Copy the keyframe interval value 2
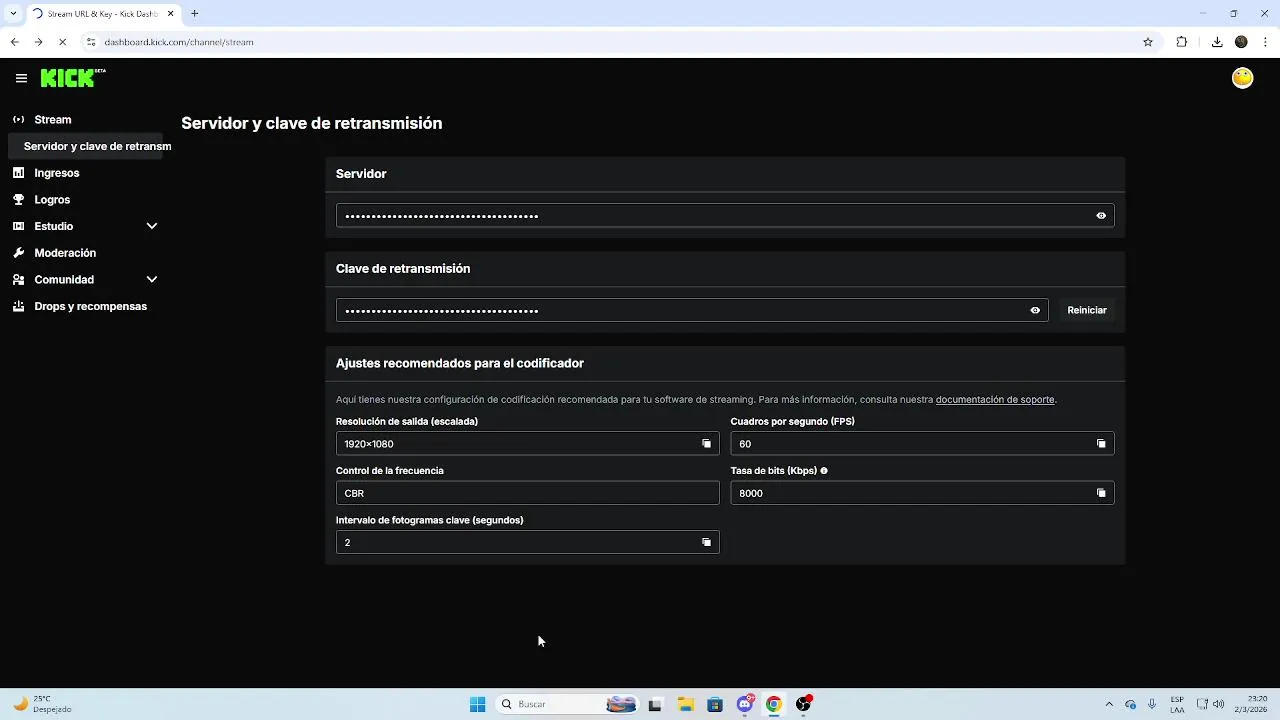 point(706,542)
